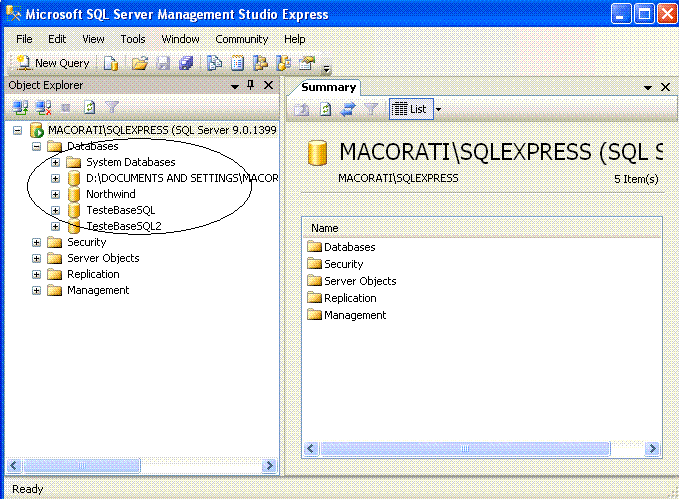Screen dimensions: 679x499
Task: Expand the Security tree node
Action: point(36,243)
